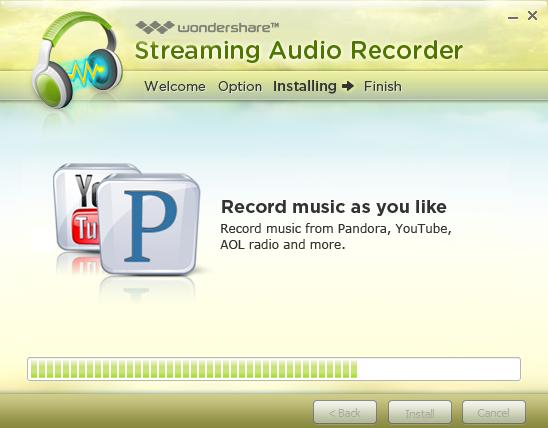
Task: Minimize the installer window
Action: tap(513, 17)
